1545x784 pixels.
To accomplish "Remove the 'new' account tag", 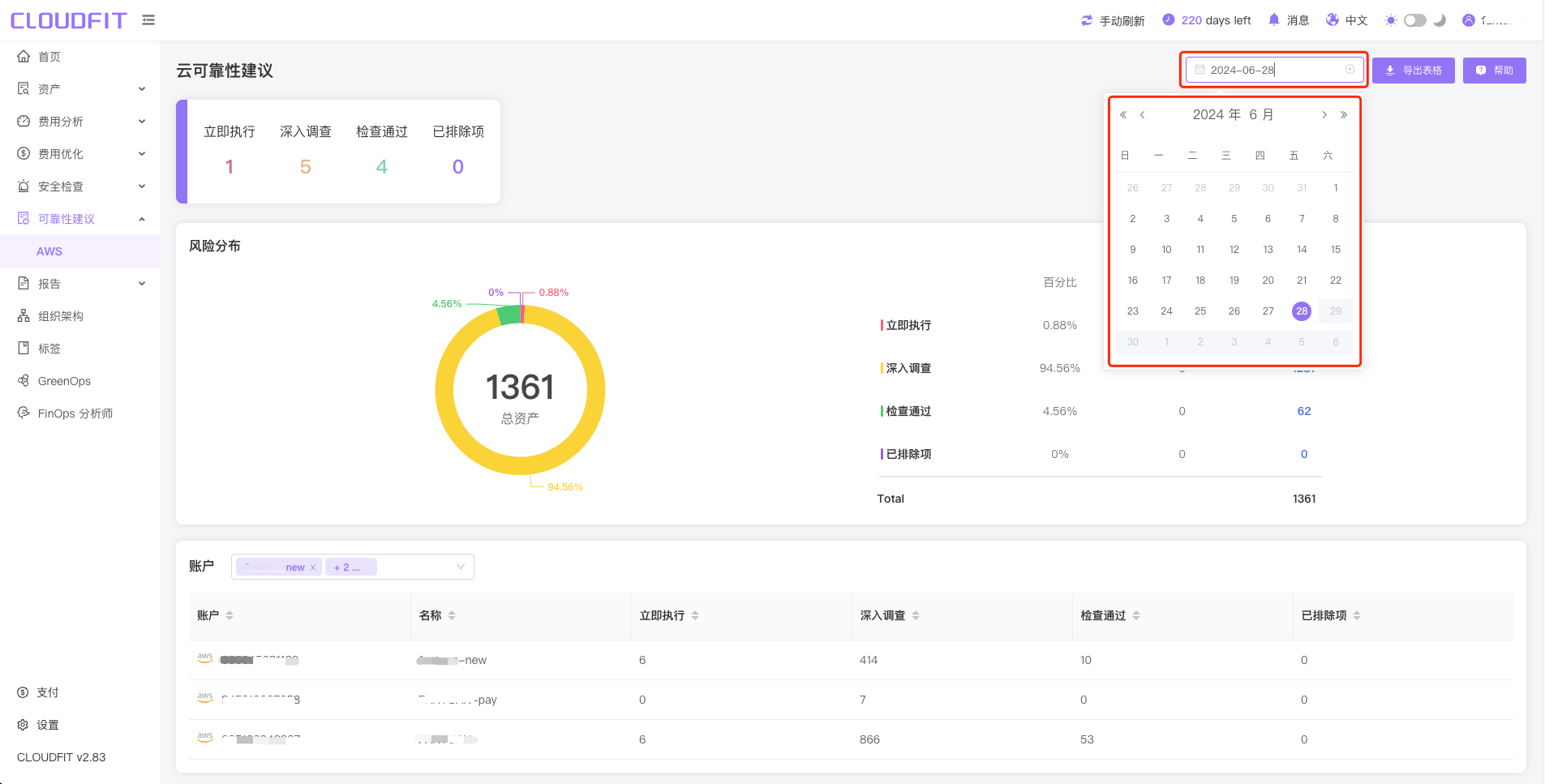I will pyautogui.click(x=313, y=568).
